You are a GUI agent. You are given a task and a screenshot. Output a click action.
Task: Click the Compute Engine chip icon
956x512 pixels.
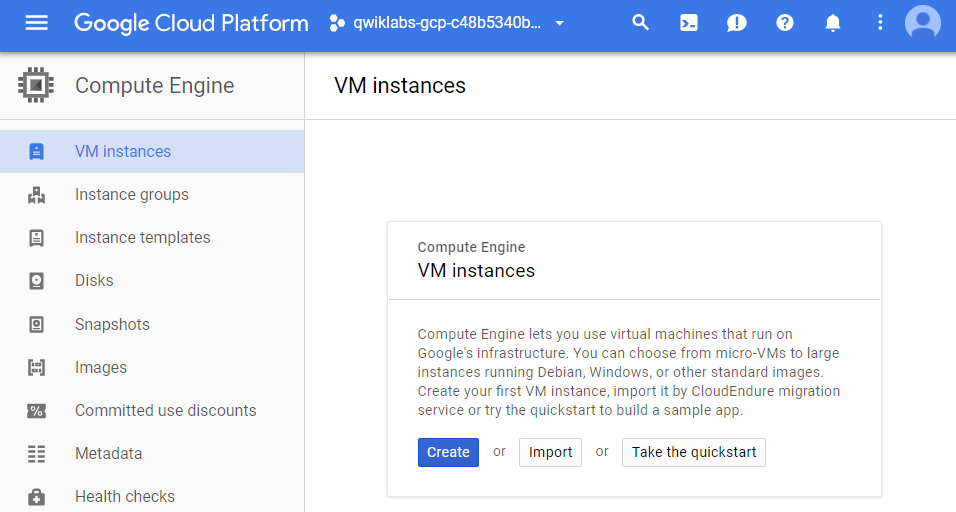tap(36, 85)
